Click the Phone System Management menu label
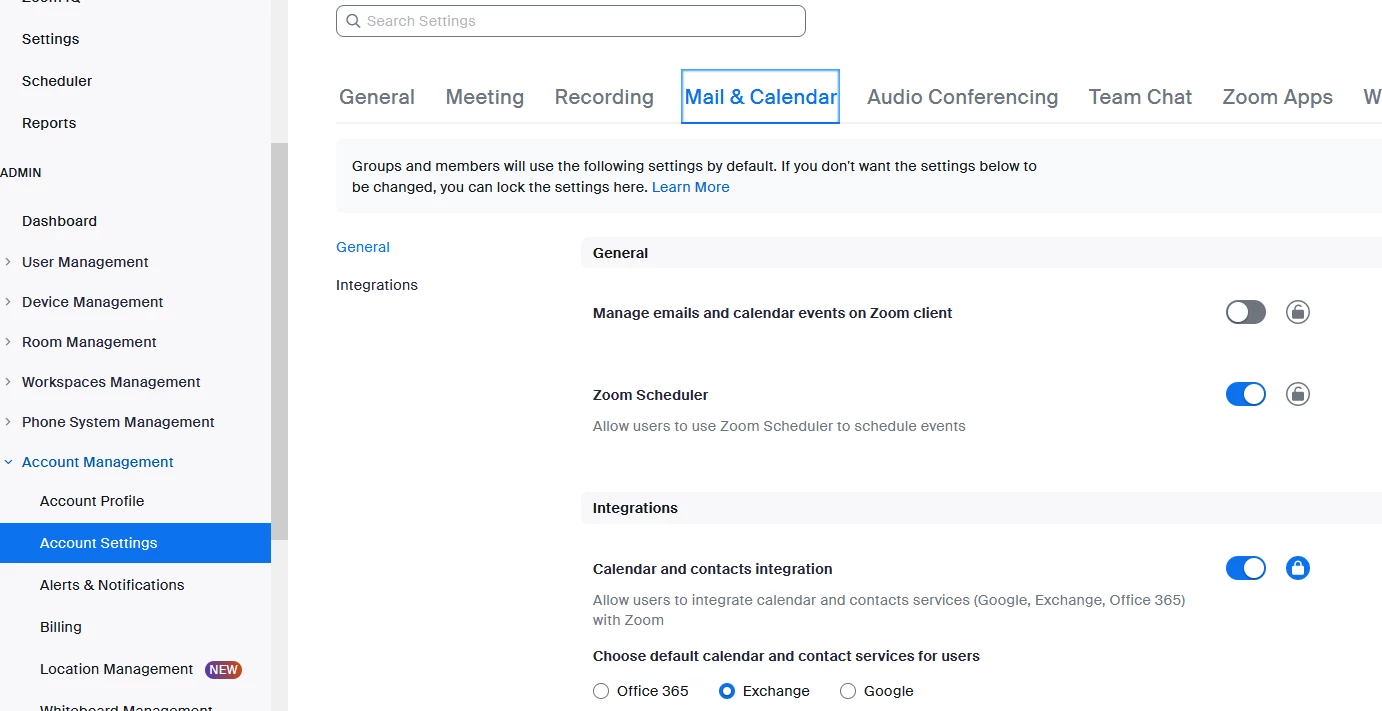 (118, 422)
